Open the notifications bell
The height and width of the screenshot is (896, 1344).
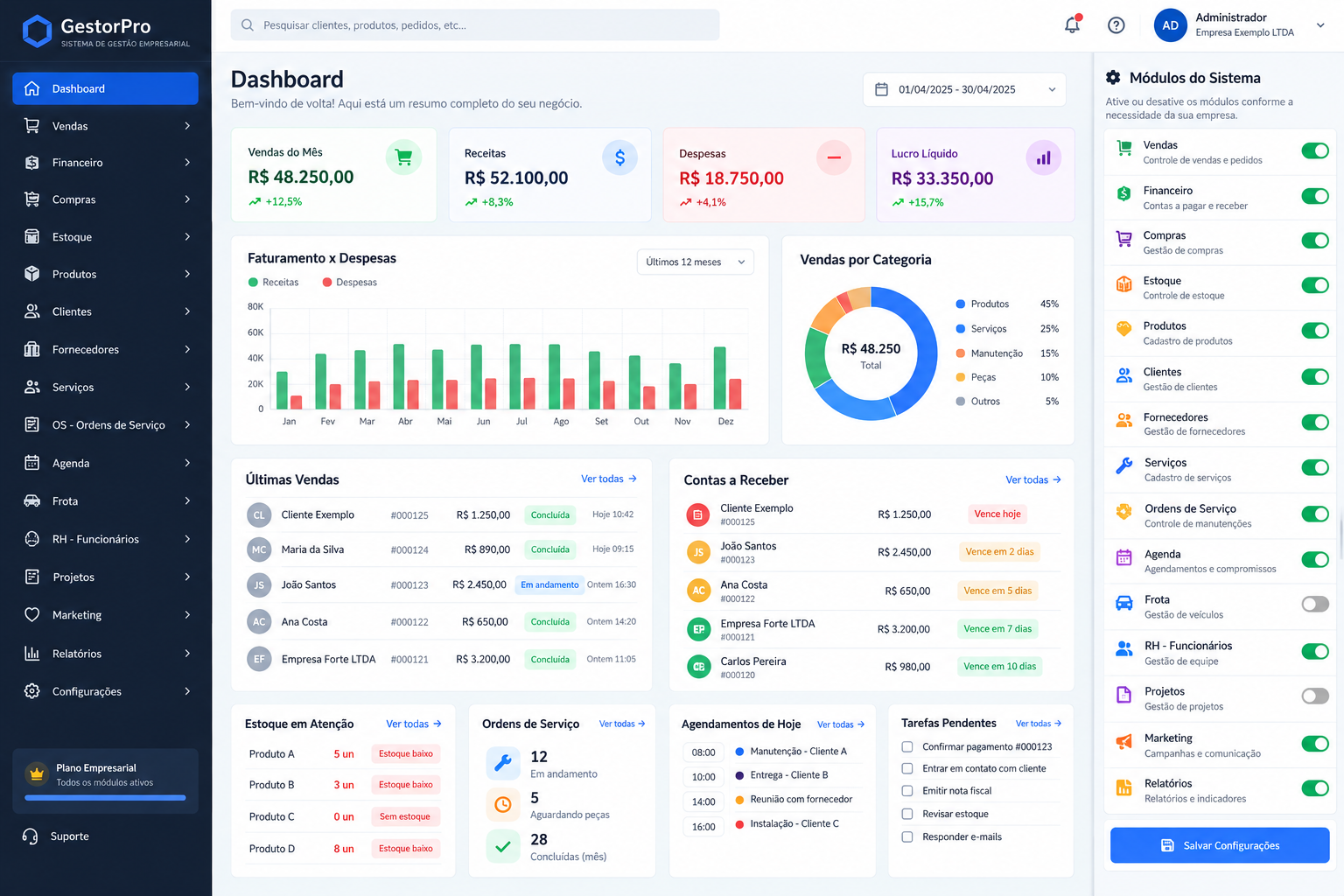click(1072, 24)
